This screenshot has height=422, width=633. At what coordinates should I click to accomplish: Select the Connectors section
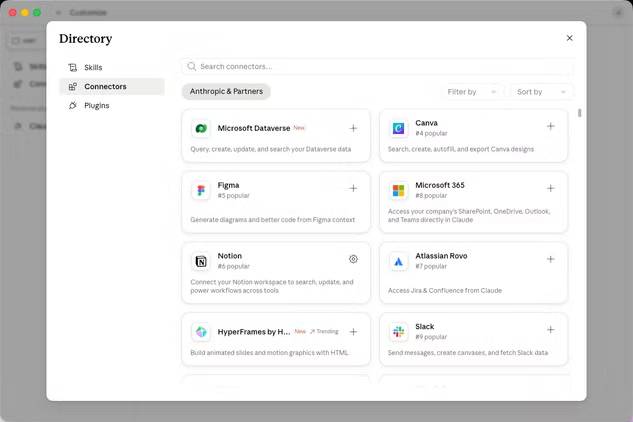tap(112, 86)
